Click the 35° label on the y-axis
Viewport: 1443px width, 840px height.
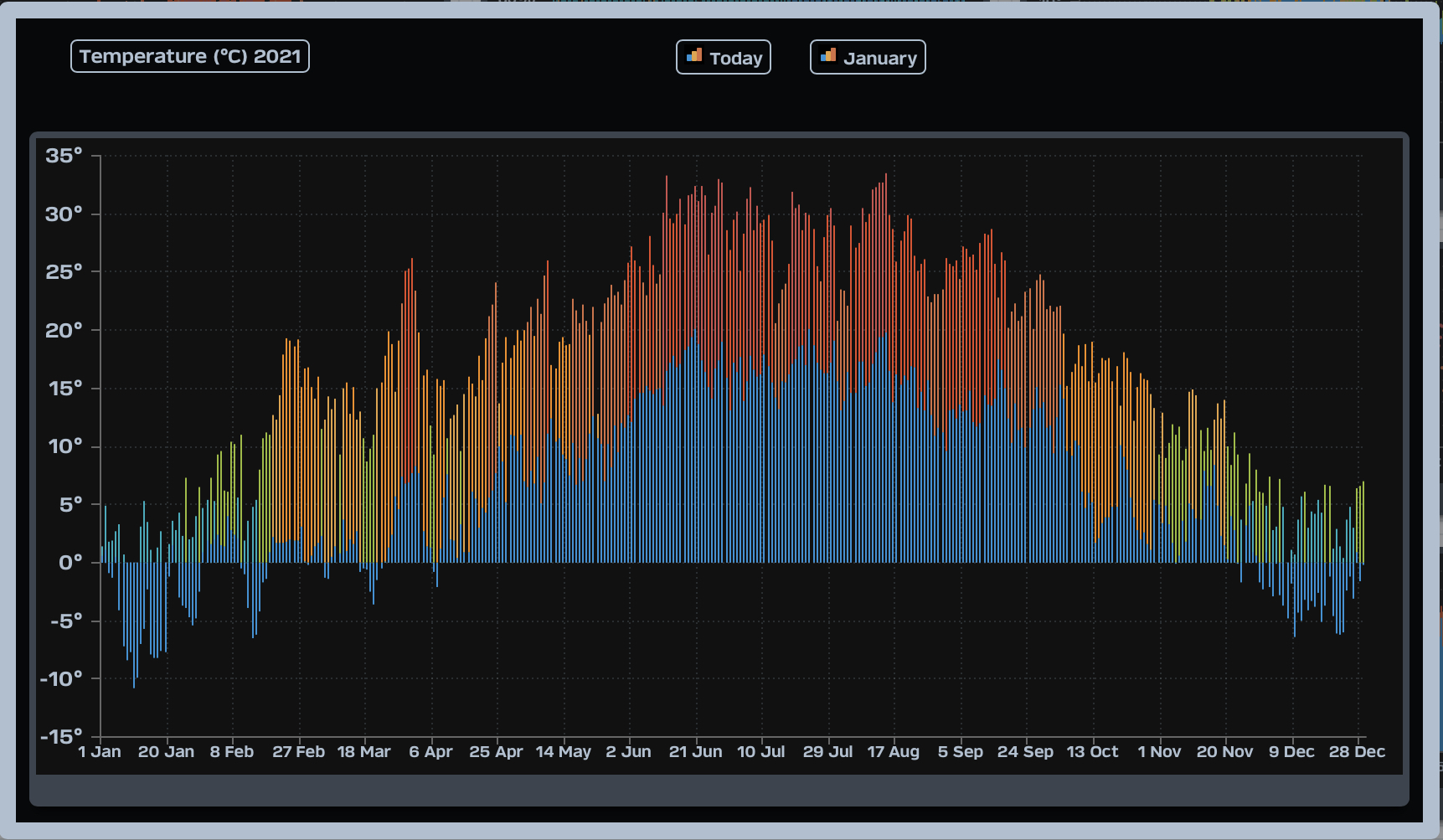tap(64, 155)
